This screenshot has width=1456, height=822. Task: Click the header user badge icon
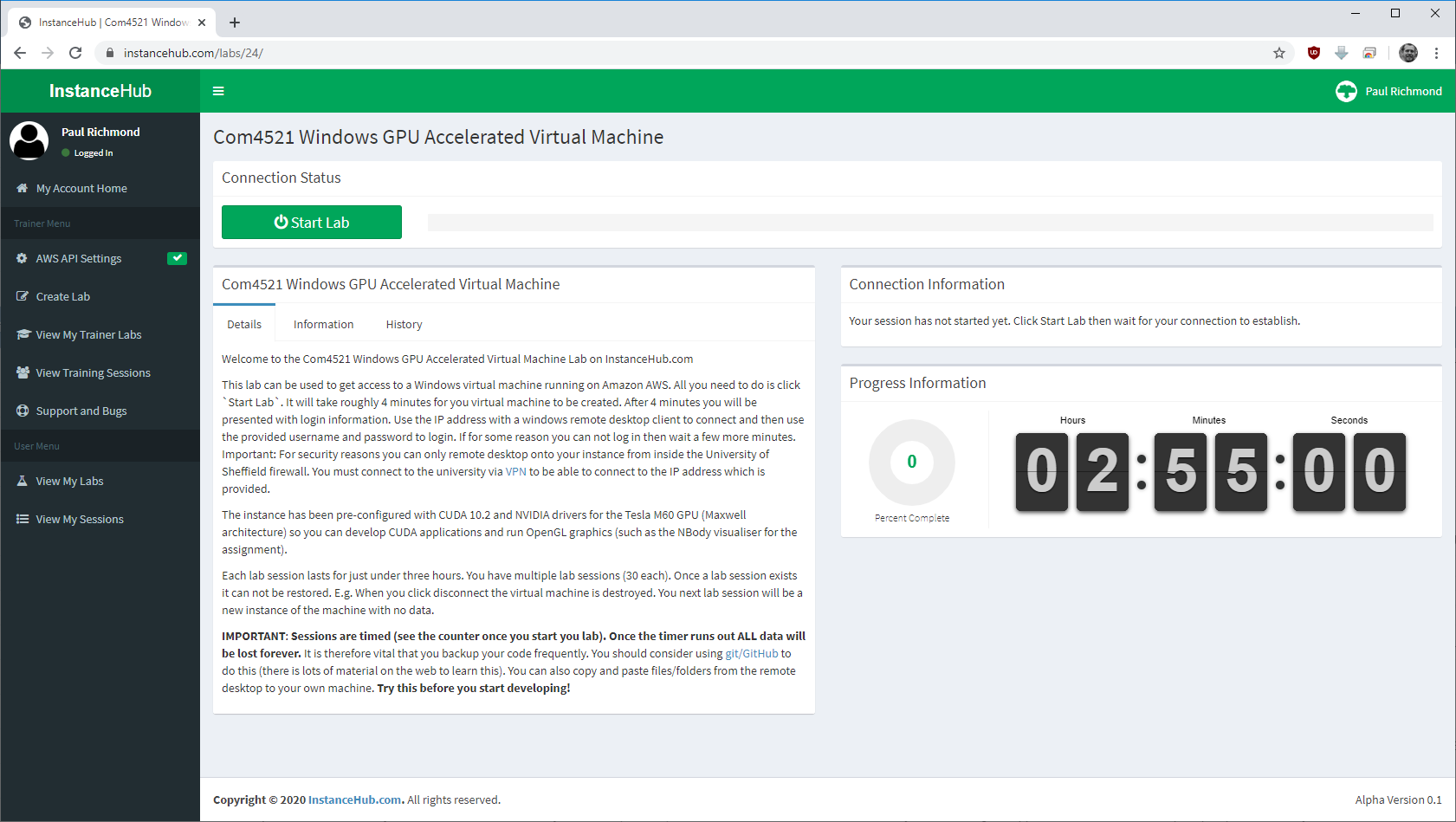pyautogui.click(x=1346, y=91)
